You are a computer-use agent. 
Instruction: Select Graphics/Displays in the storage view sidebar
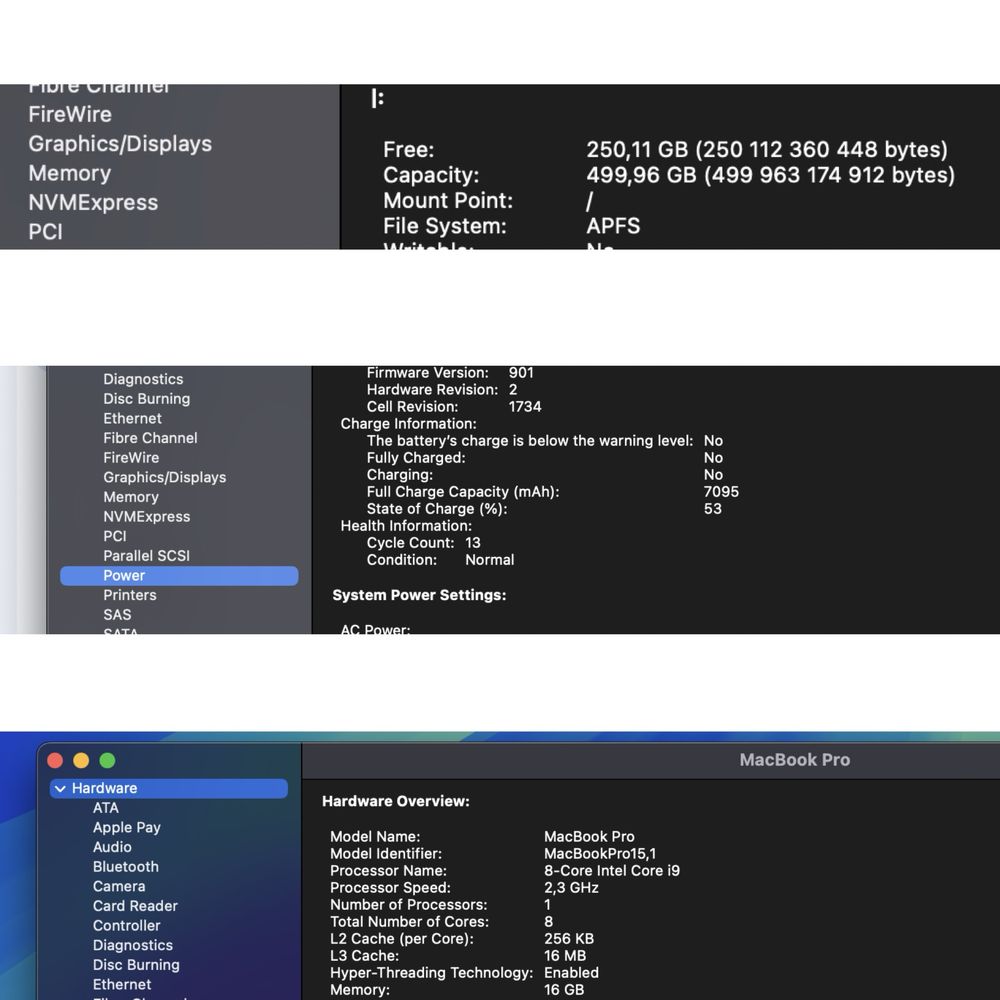(120, 143)
